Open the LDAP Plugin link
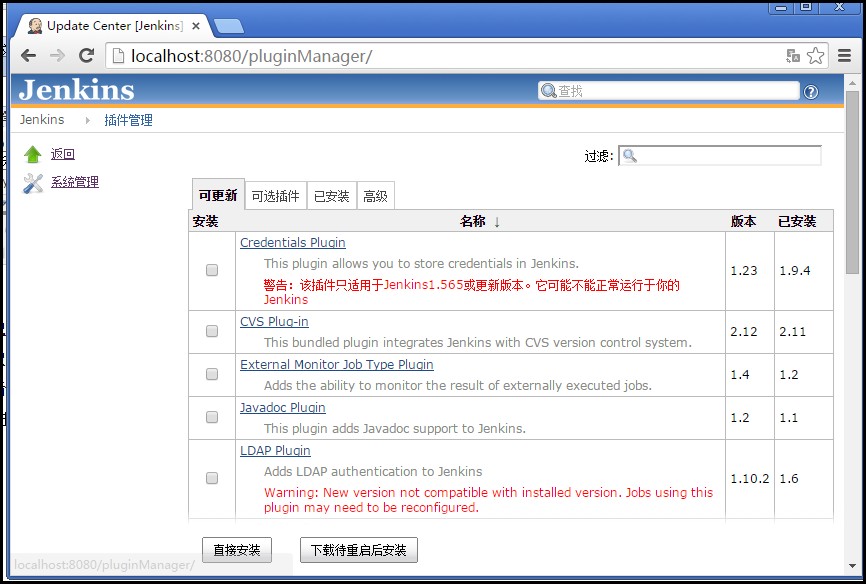 (275, 451)
